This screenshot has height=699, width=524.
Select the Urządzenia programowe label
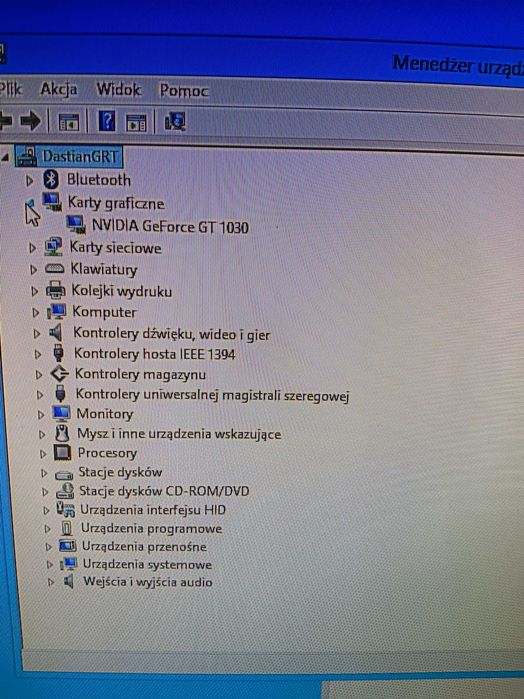pyautogui.click(x=151, y=528)
